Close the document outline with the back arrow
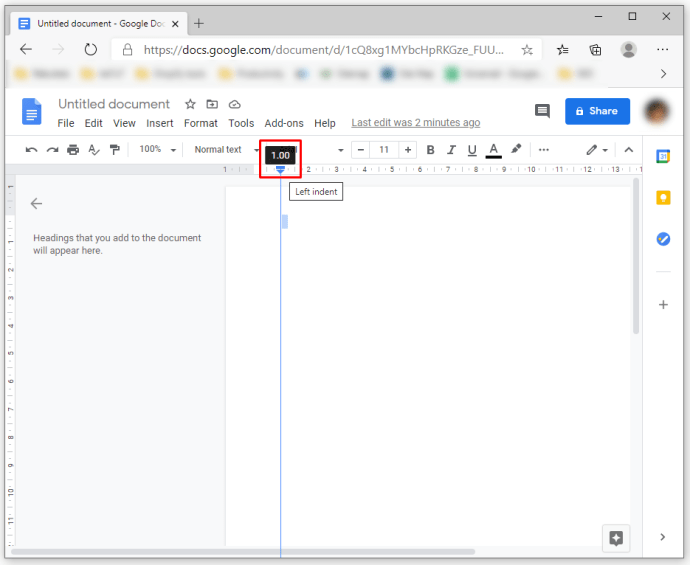The height and width of the screenshot is (565, 690). click(x=37, y=203)
